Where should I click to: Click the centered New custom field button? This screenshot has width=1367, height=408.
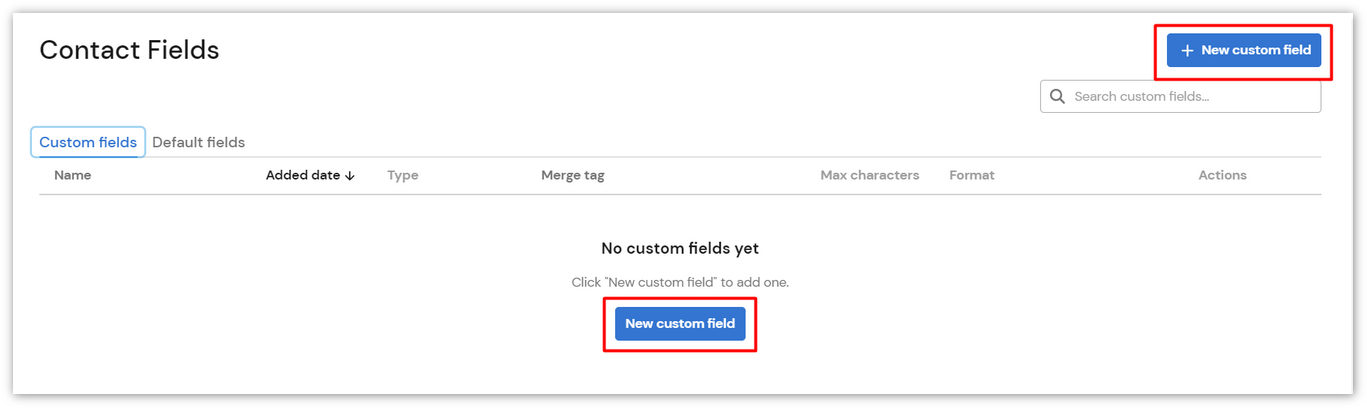click(680, 323)
